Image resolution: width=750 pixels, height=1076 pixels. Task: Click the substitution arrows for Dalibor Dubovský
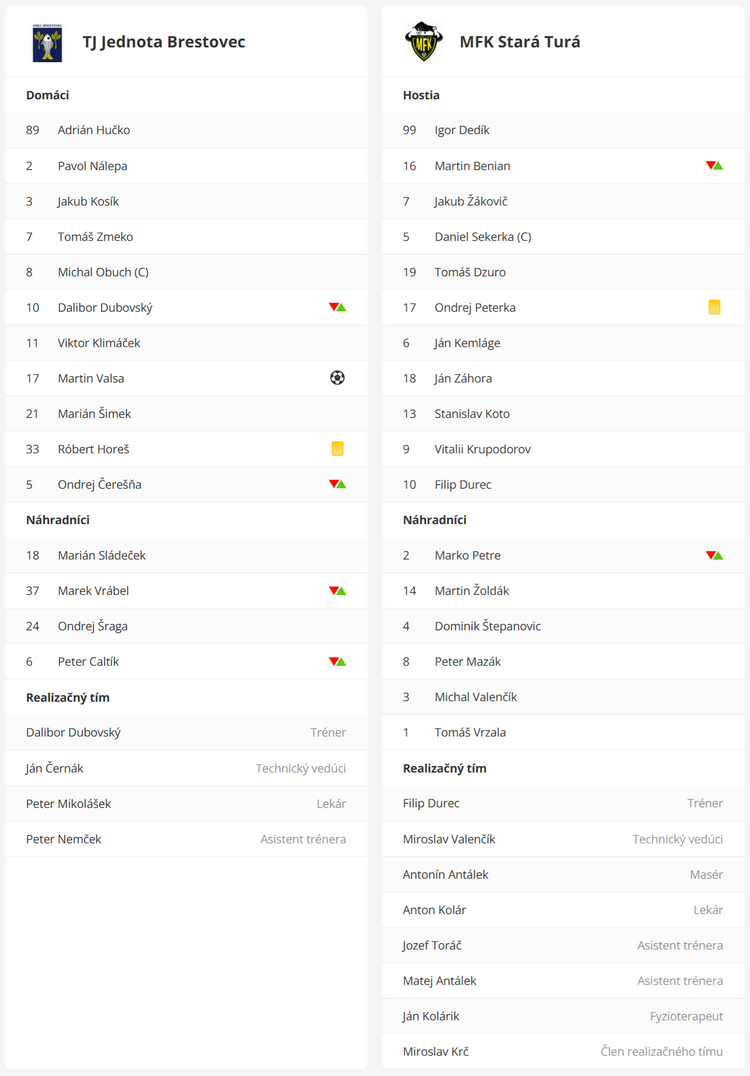pos(338,307)
